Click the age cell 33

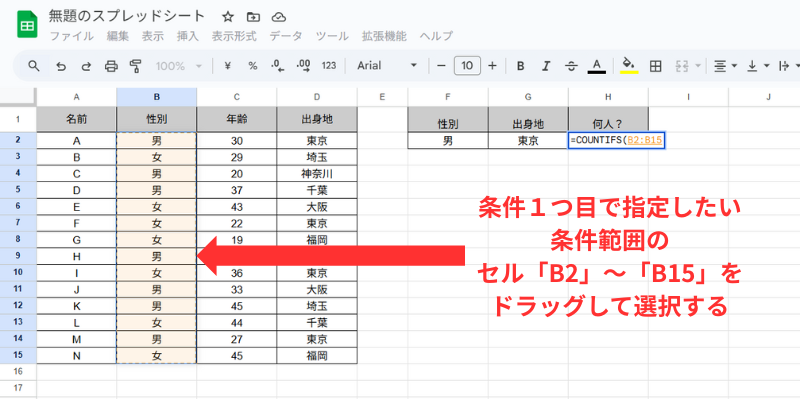(237, 290)
